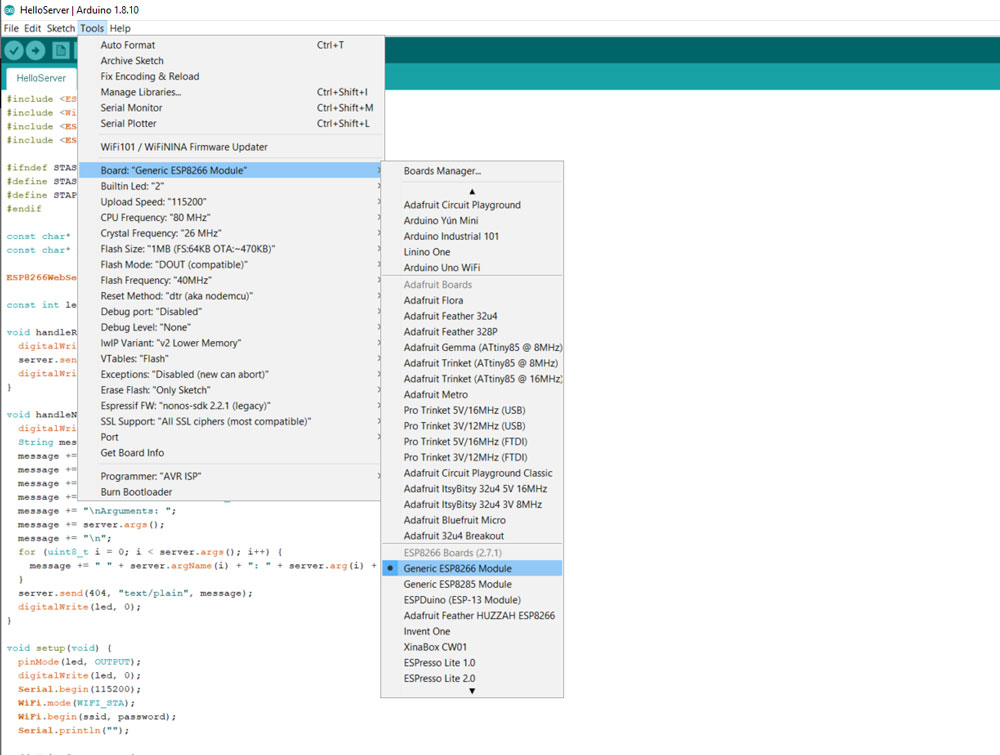
Task: Click Get Board Info
Action: click(x=231, y=453)
